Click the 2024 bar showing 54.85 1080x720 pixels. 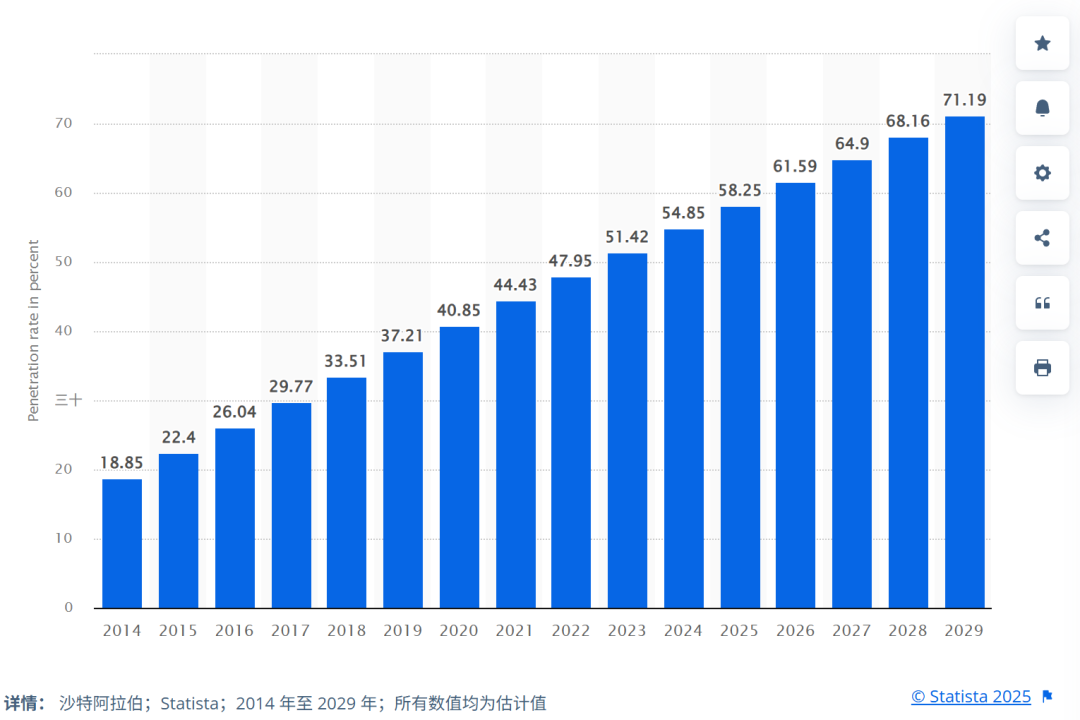pos(684,419)
